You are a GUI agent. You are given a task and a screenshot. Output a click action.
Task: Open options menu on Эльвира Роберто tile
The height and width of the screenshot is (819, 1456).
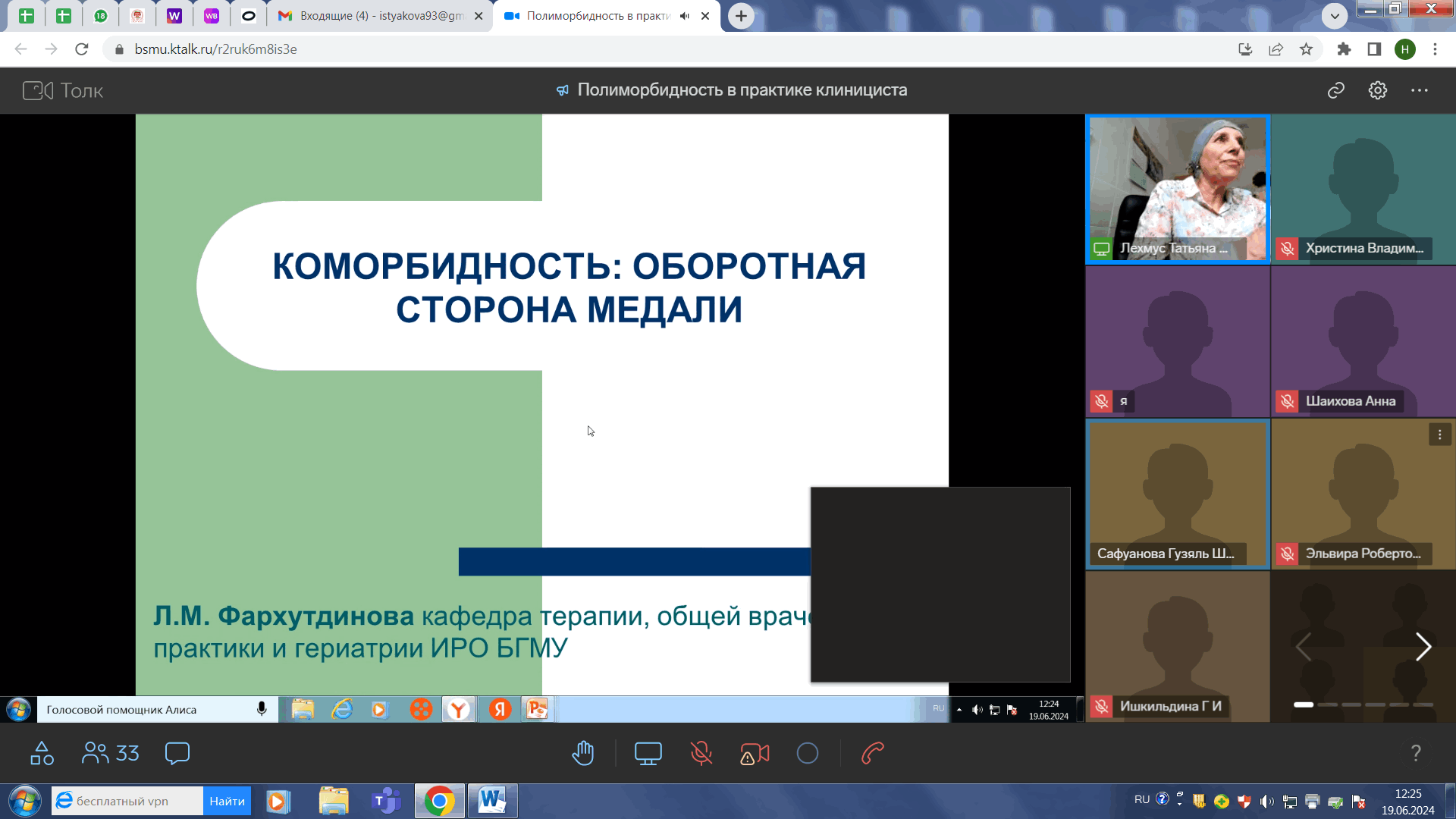point(1440,435)
